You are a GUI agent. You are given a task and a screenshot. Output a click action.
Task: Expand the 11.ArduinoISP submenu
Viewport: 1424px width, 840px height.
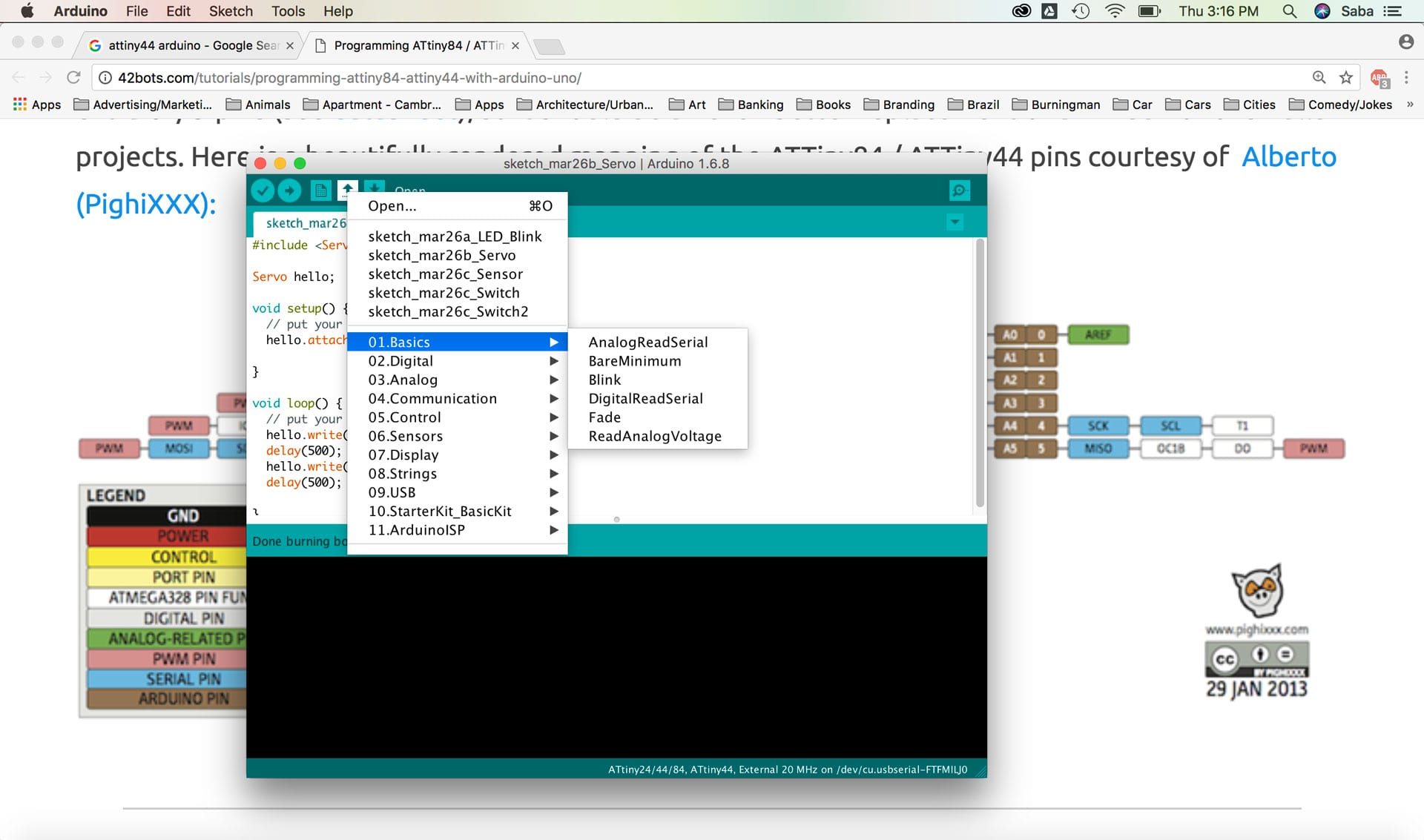click(x=458, y=530)
